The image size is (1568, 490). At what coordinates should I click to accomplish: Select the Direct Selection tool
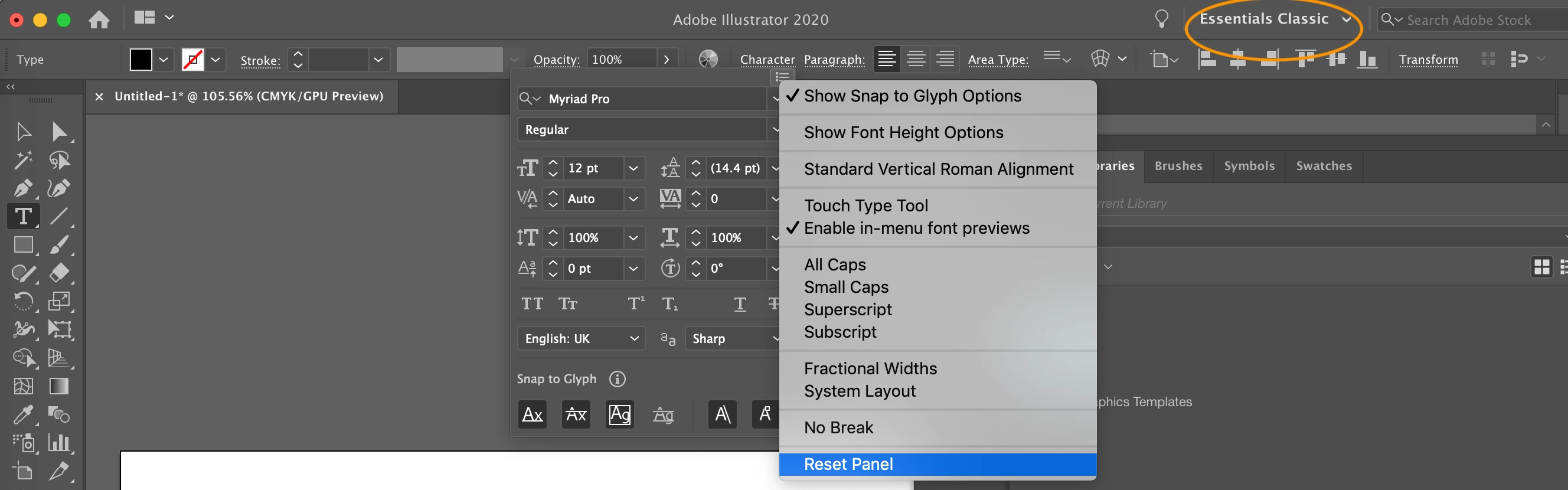(59, 132)
